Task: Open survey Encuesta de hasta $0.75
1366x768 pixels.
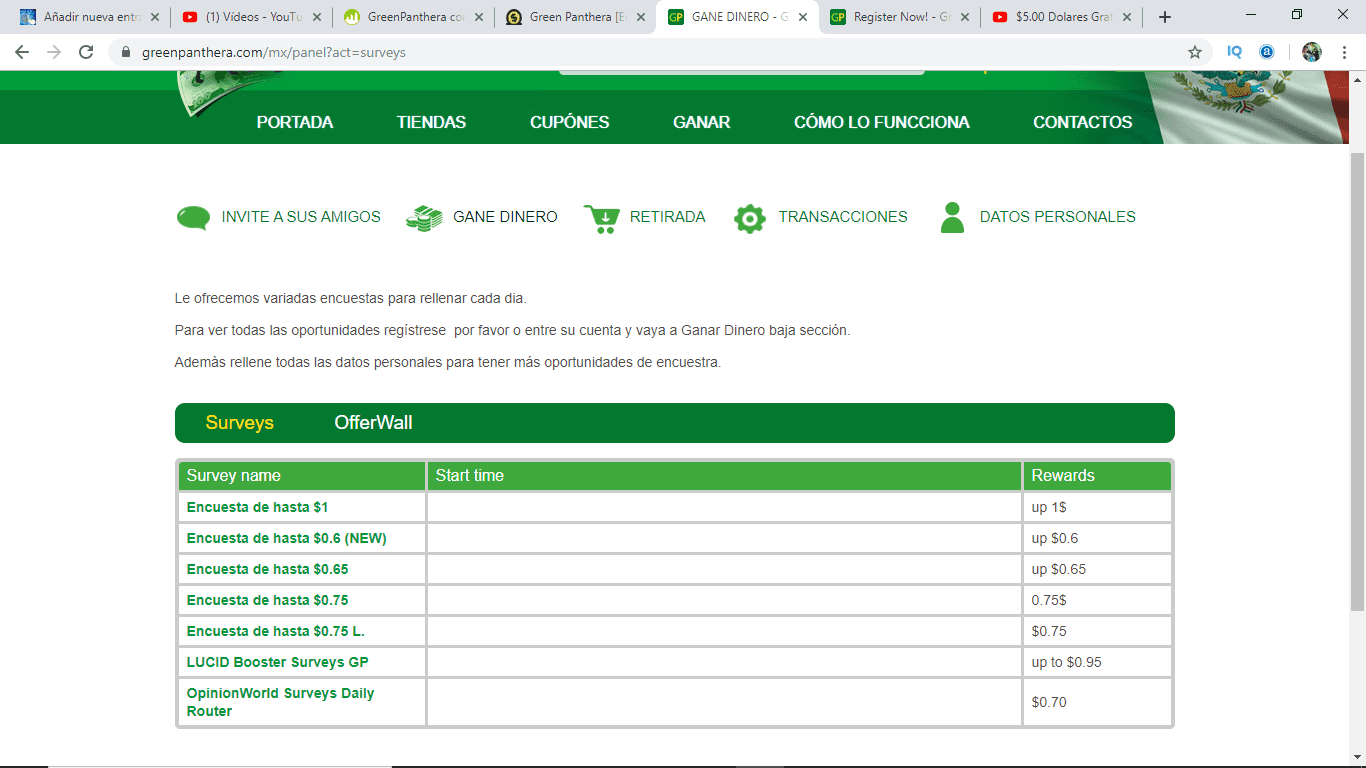Action: (268, 600)
